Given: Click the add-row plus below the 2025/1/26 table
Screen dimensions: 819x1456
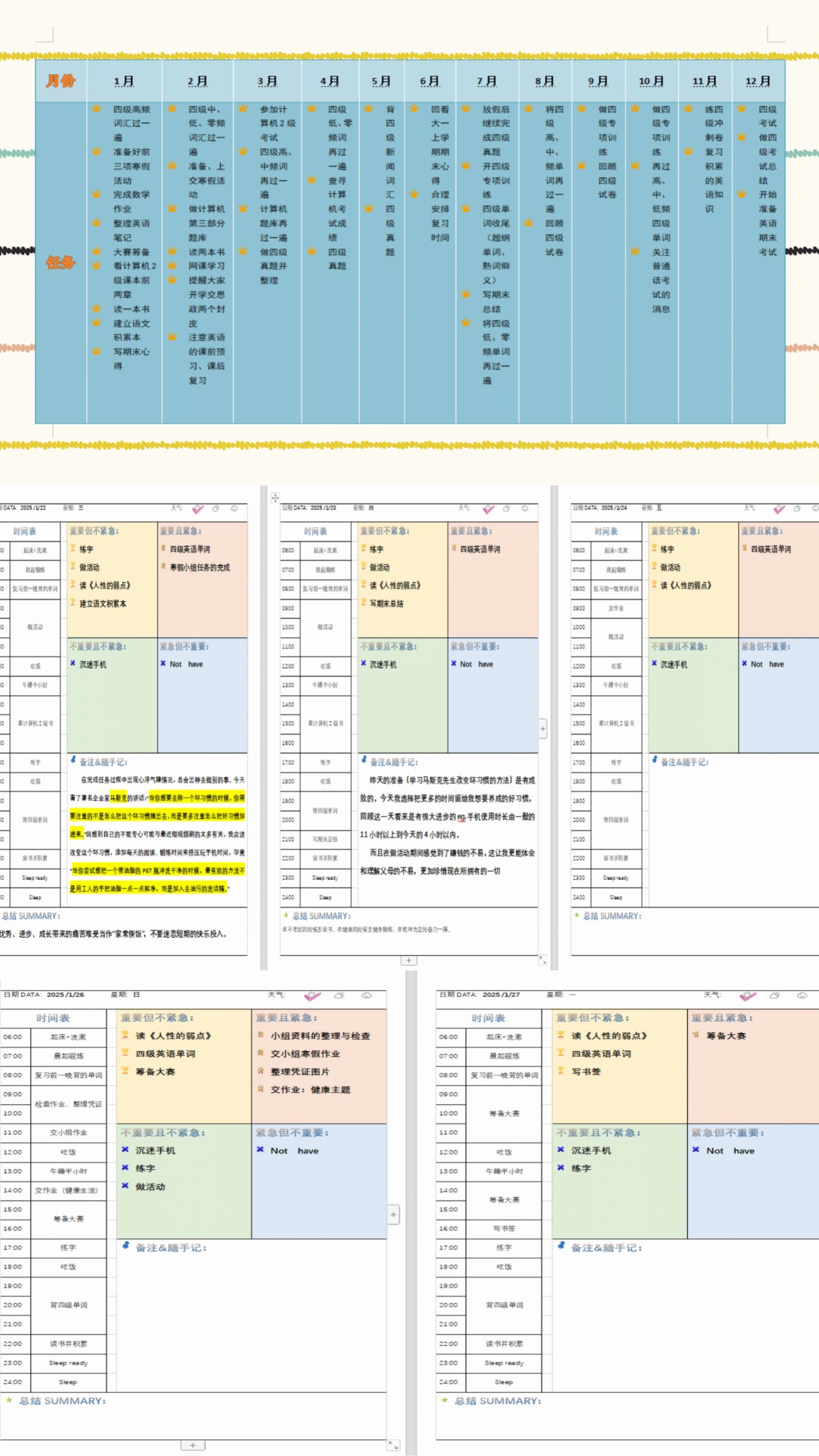Looking at the screenshot, I should pos(192,1445).
